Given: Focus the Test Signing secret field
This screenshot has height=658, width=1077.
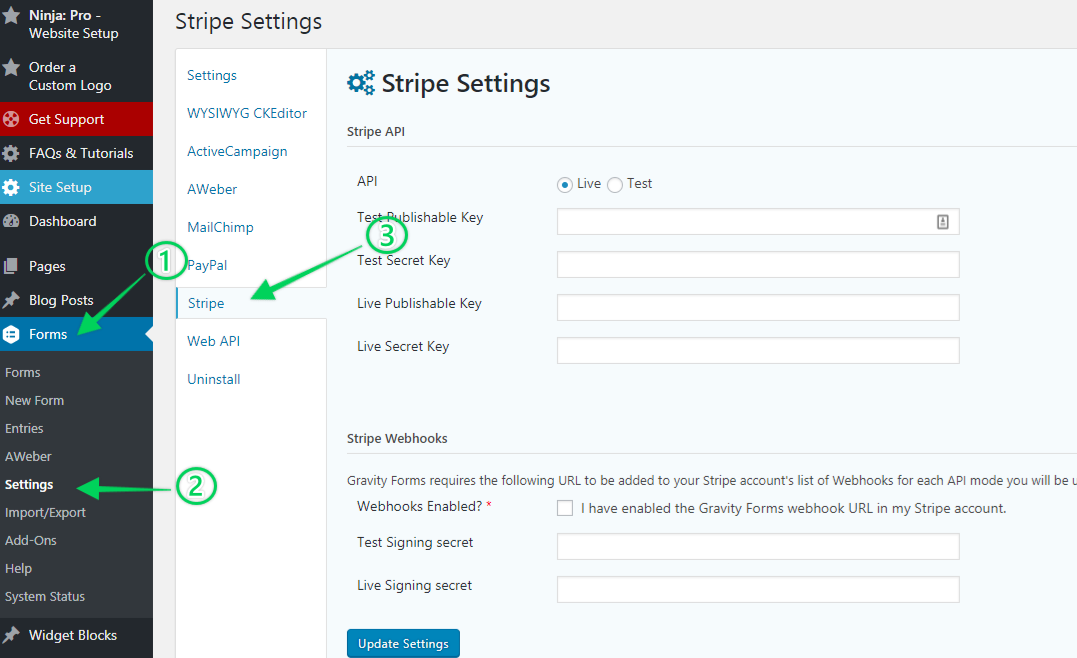Looking at the screenshot, I should pyautogui.click(x=758, y=547).
